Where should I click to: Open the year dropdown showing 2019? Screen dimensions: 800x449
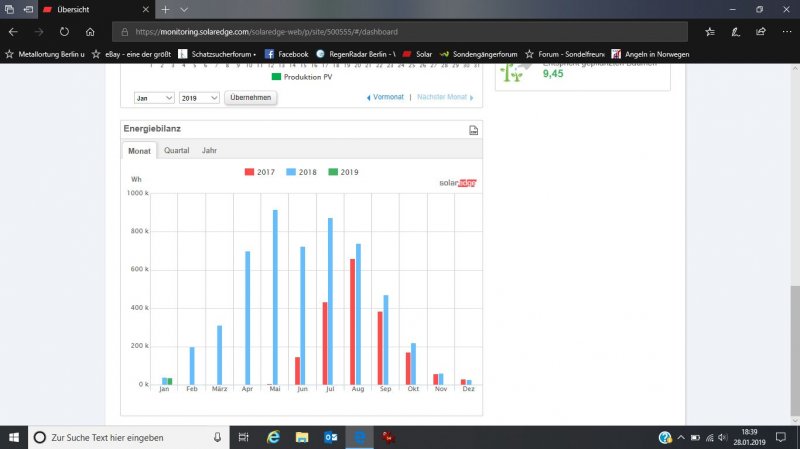[199, 98]
